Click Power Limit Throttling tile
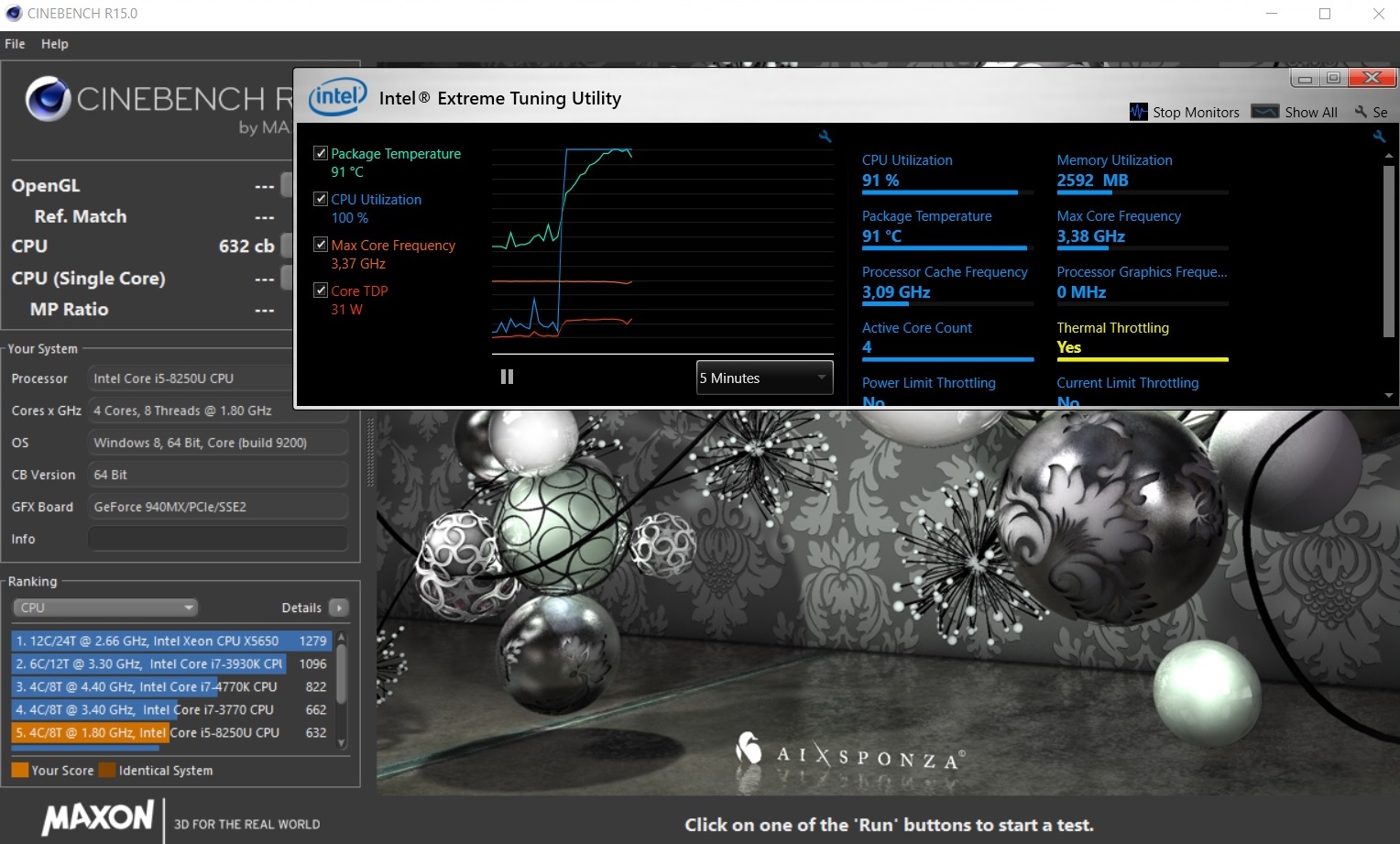1400x844 pixels. pyautogui.click(x=947, y=391)
